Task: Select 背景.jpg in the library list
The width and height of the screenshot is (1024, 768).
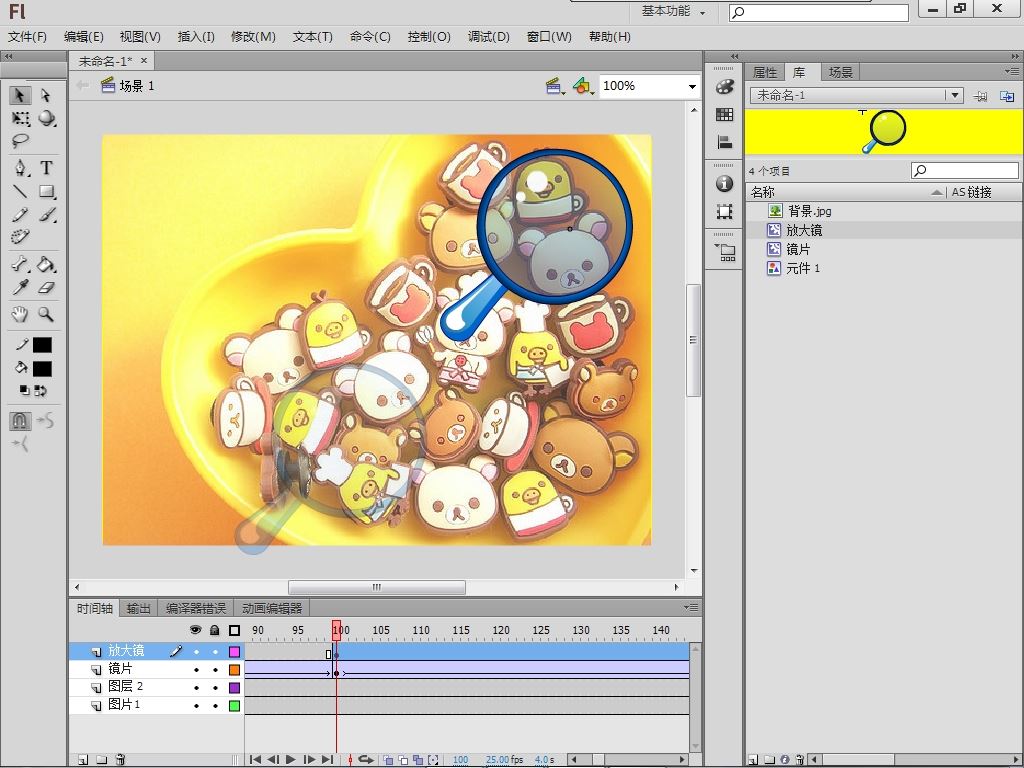Action: pyautogui.click(x=809, y=211)
